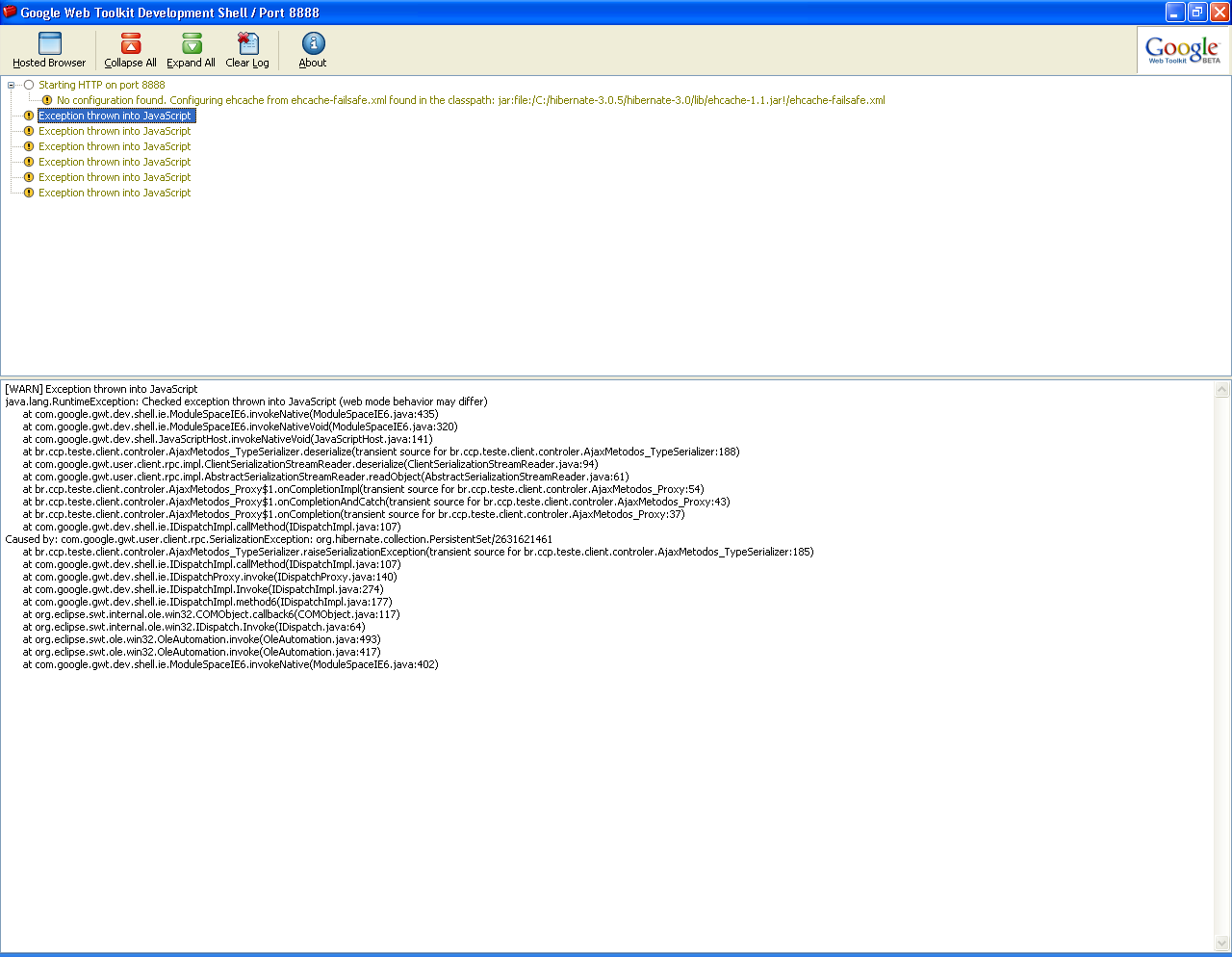Click onCompletion line 'AjaxMetodos_Proxy:37'
Image resolution: width=1232 pixels, height=957 pixels.
(x=354, y=514)
